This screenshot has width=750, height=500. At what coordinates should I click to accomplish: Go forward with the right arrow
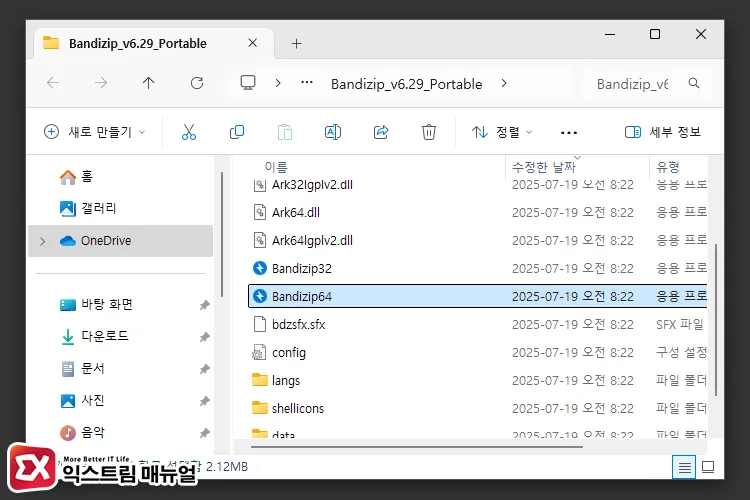(x=100, y=83)
